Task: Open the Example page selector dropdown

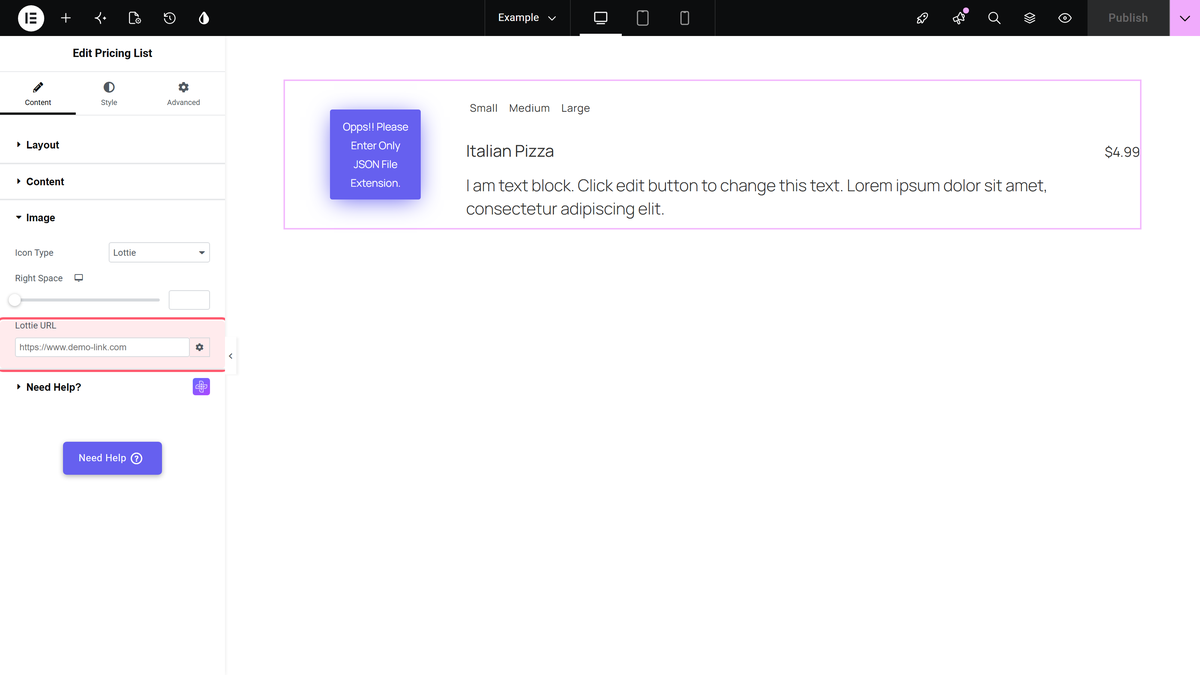Action: [x=527, y=18]
